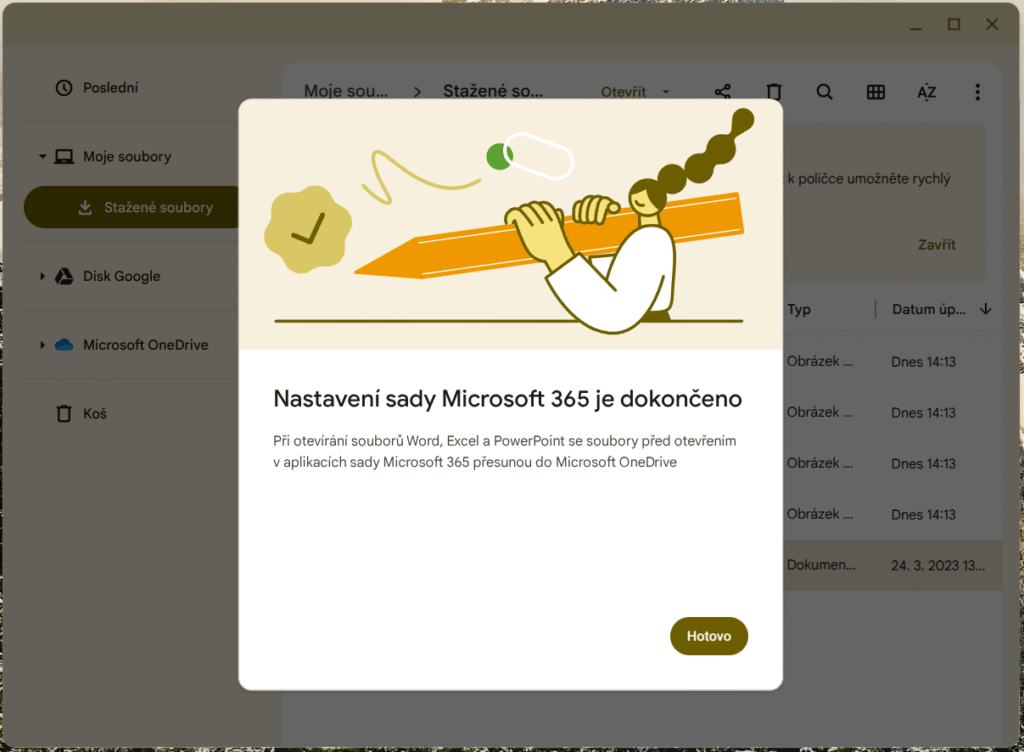Open three-dot more options menu

point(977,92)
